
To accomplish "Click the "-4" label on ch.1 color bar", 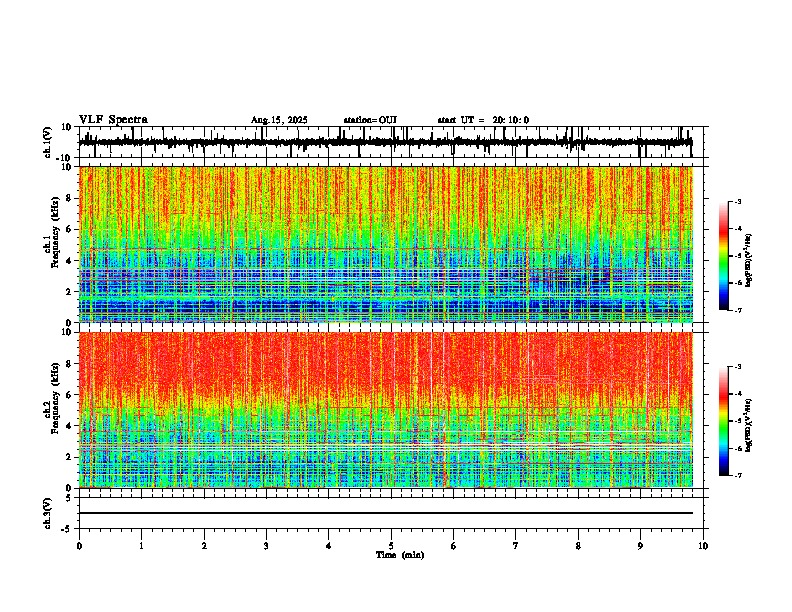I will coord(738,229).
